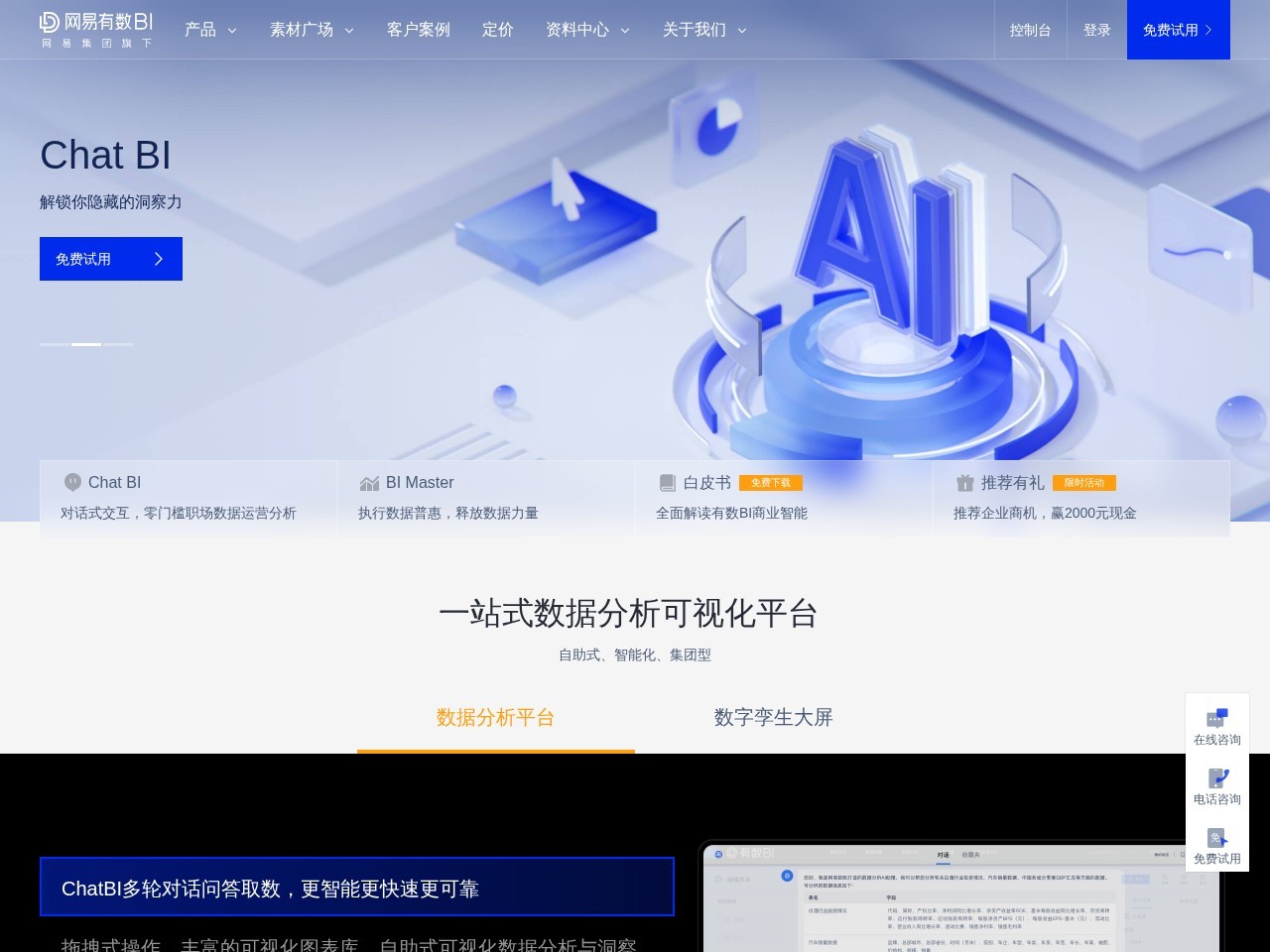Go to 控制台

pos(1031,30)
